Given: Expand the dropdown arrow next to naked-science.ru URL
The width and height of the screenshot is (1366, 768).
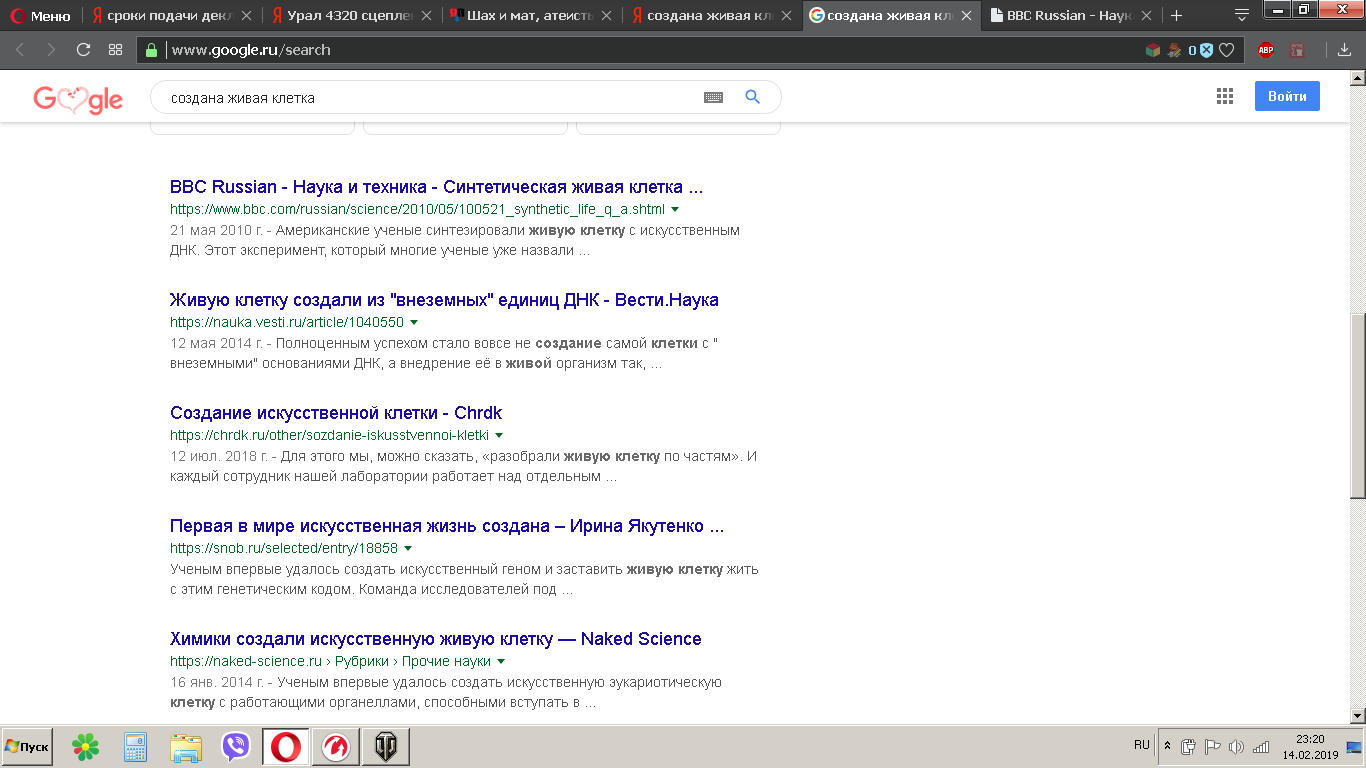Looking at the screenshot, I should click(x=501, y=662).
